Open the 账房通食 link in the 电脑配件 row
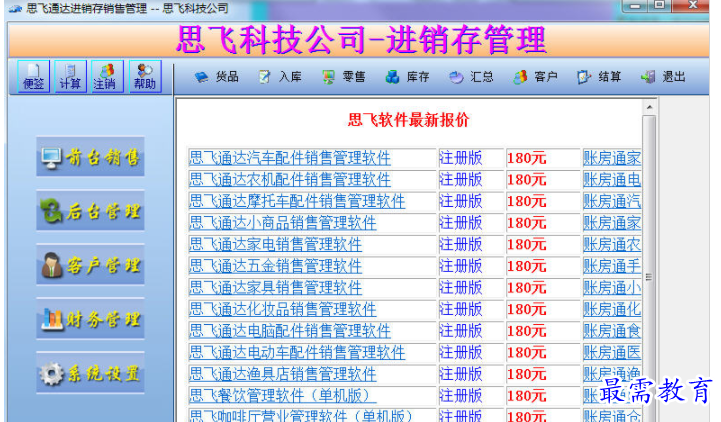This screenshot has width=721, height=422. click(x=612, y=331)
